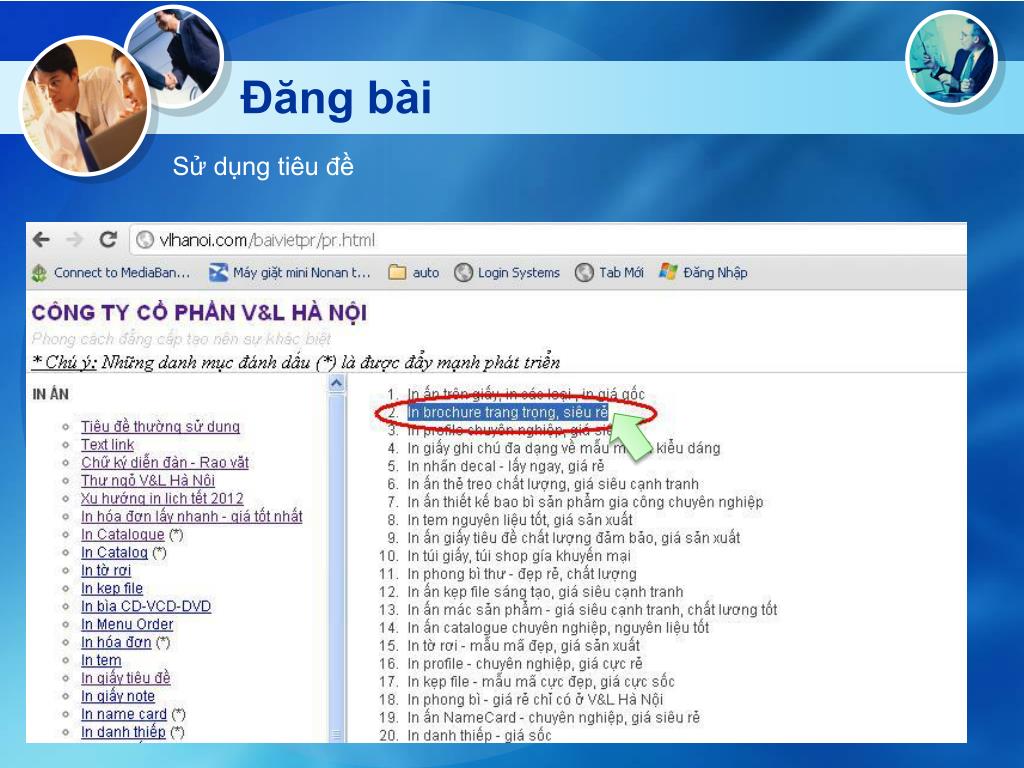This screenshot has width=1024, height=768.
Task: Open the auto bookmark folder
Action: coord(413,272)
